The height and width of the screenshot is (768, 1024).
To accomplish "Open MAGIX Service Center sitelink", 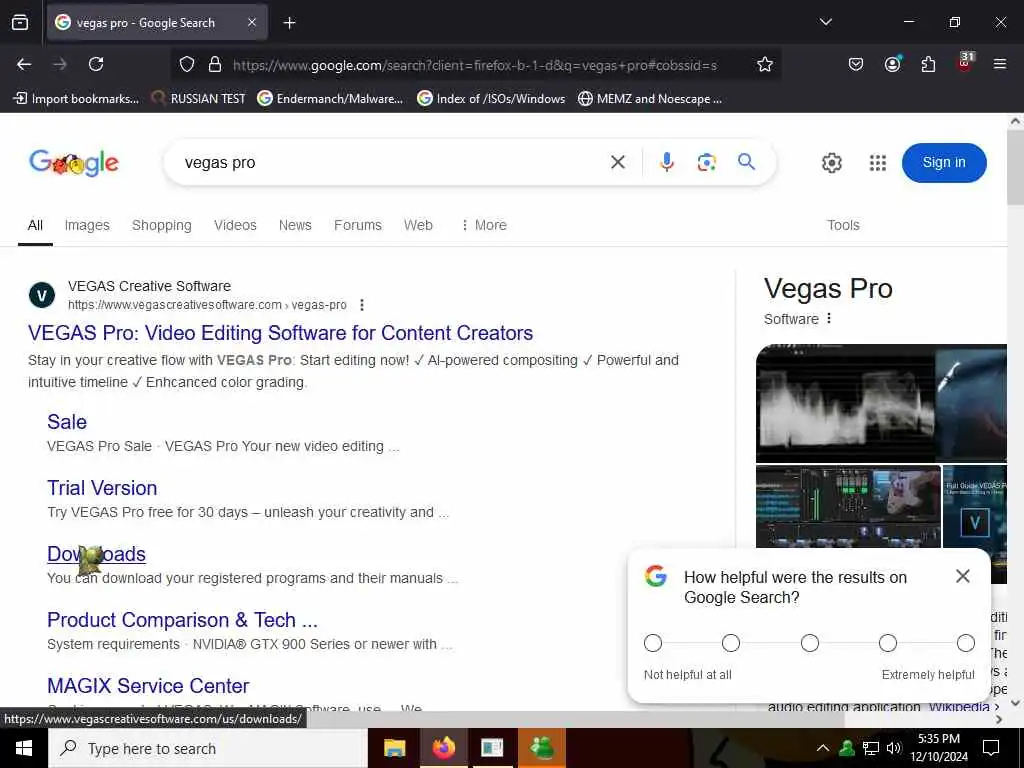I will point(148,686).
